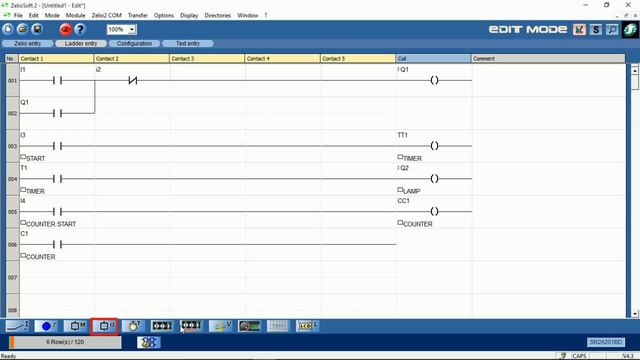This screenshot has width=640, height=360.
Task: Click the icon beside the rows counter
Action: (x=149, y=342)
